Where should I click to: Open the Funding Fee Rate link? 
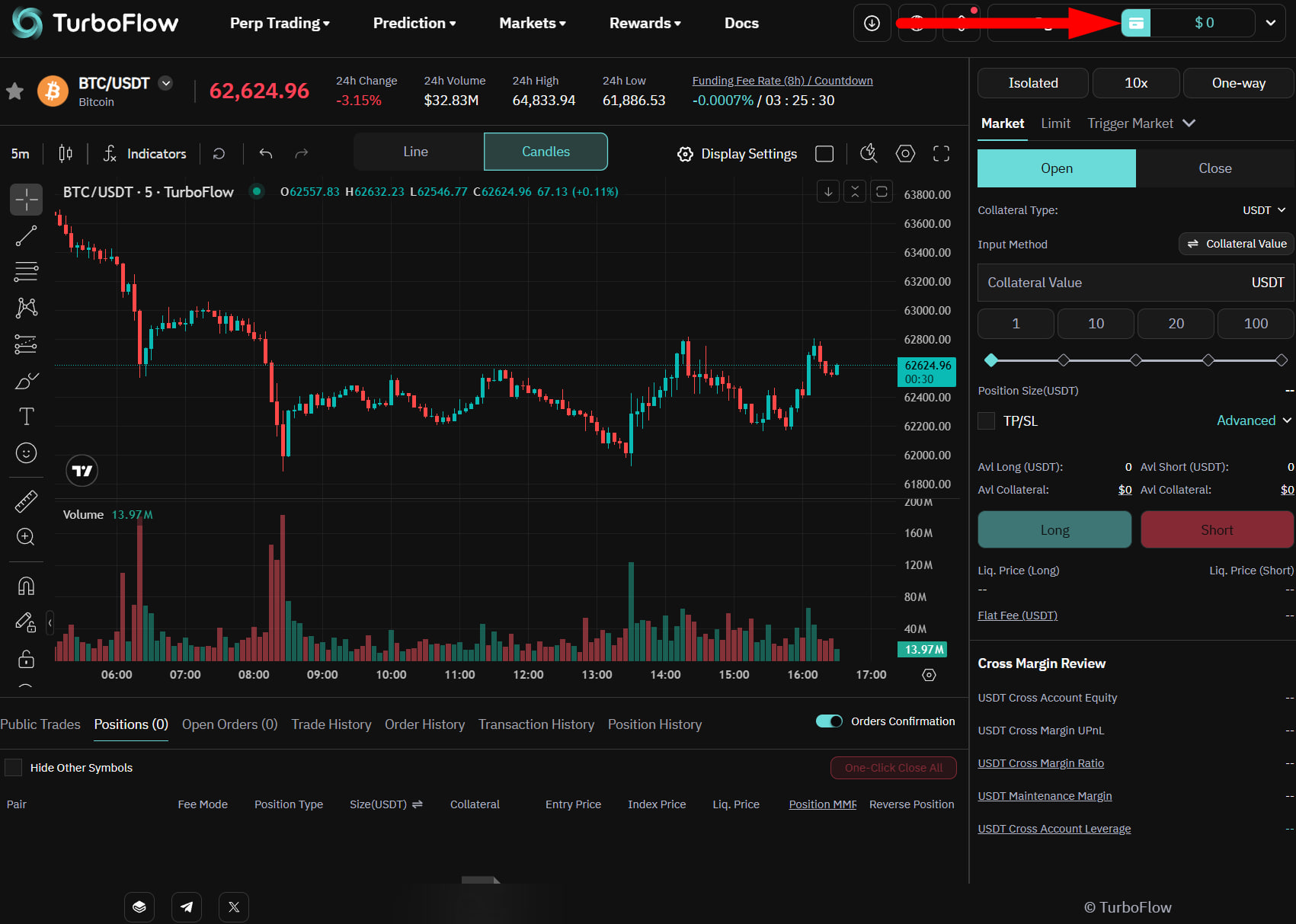point(782,81)
